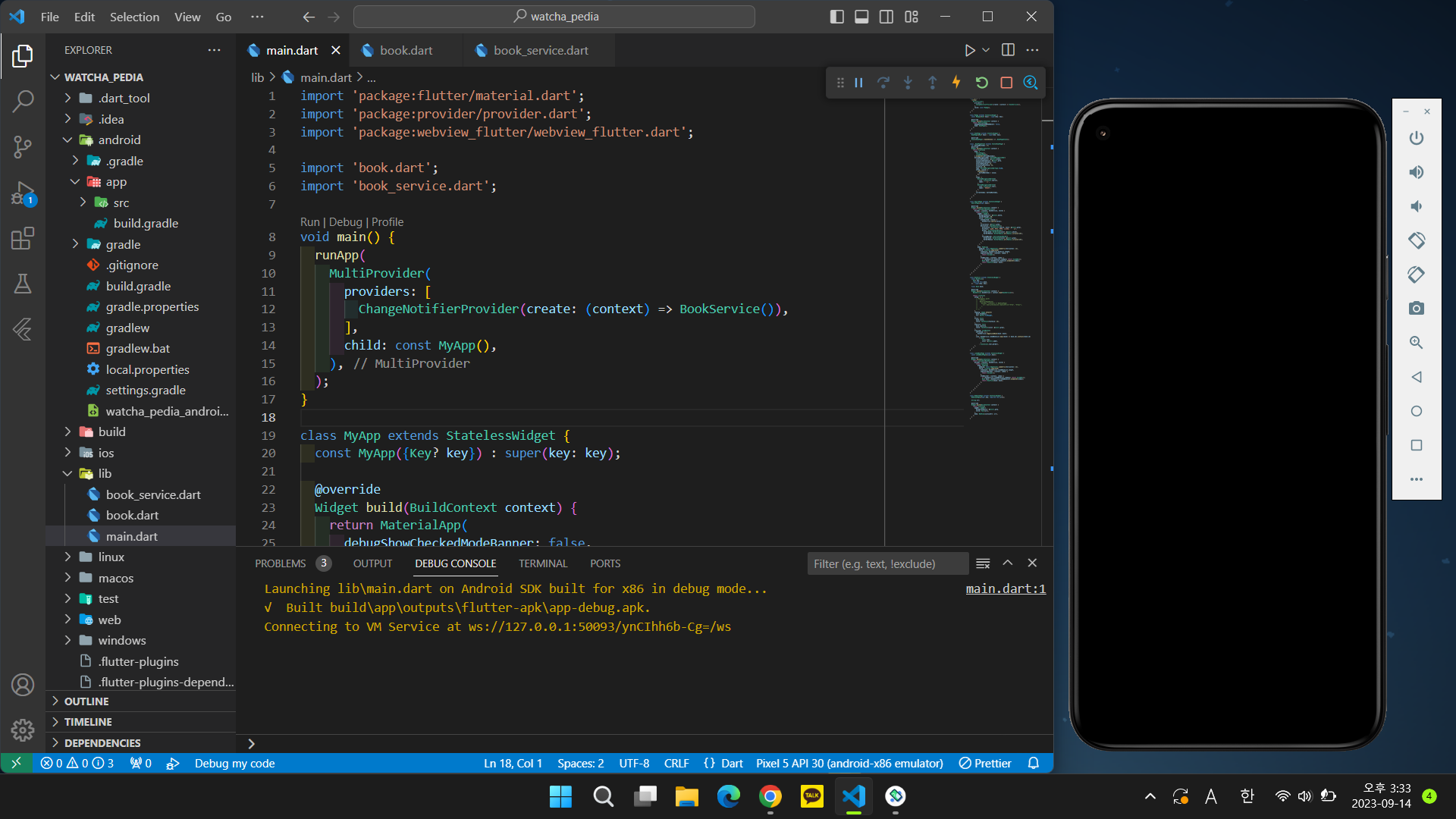Click Debug my code in status bar

pyautogui.click(x=234, y=763)
